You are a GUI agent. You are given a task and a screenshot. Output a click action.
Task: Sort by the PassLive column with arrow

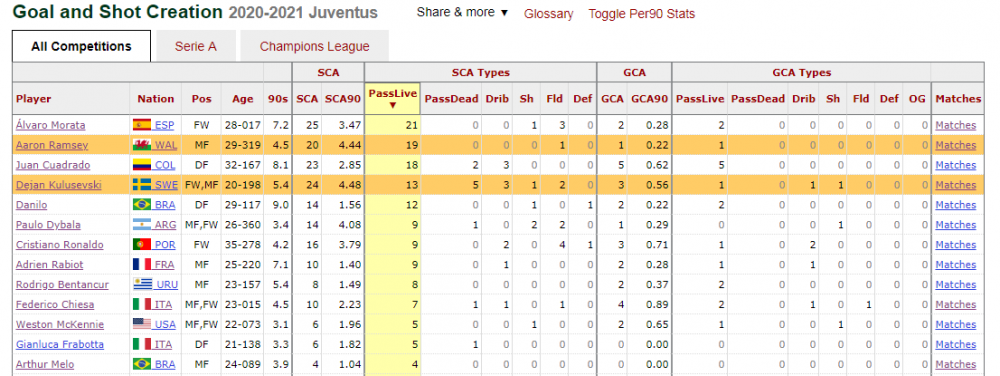click(392, 99)
